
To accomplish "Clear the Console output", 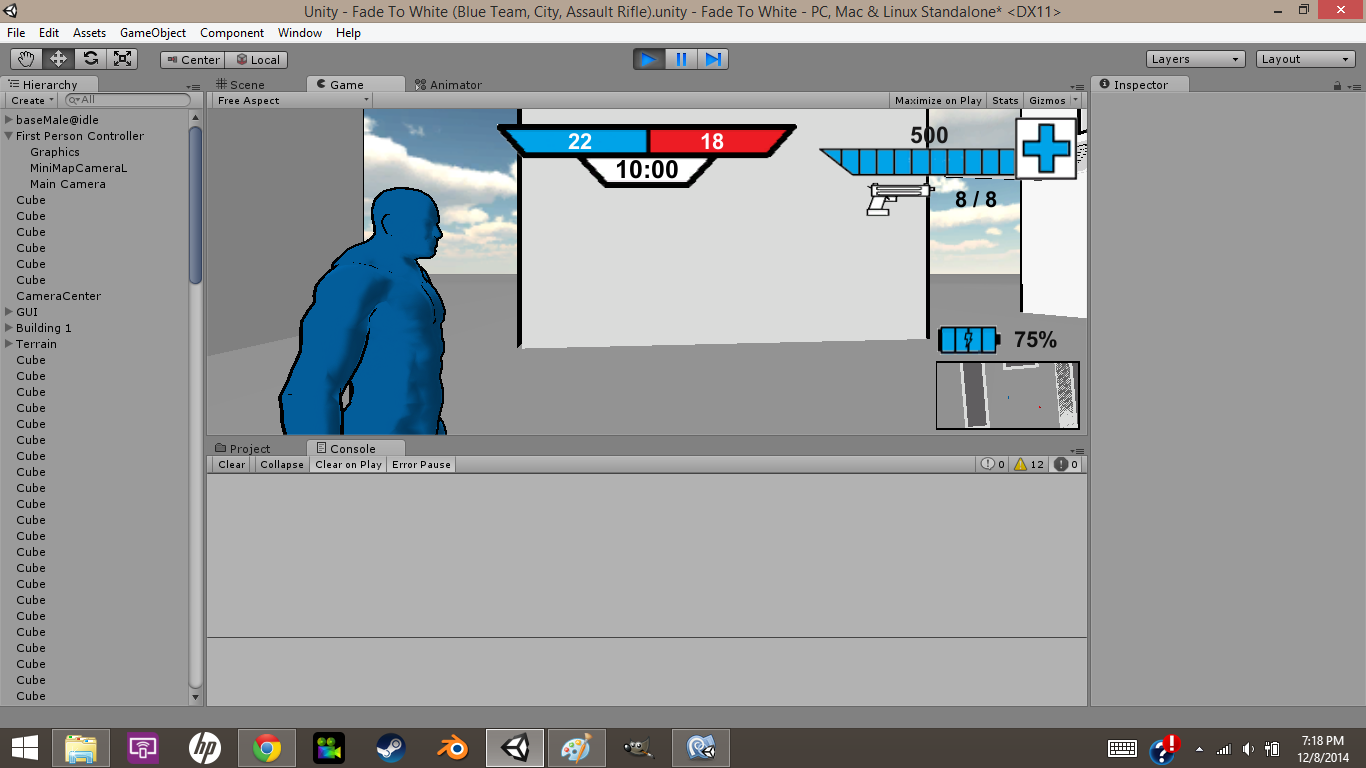I will coord(230,464).
